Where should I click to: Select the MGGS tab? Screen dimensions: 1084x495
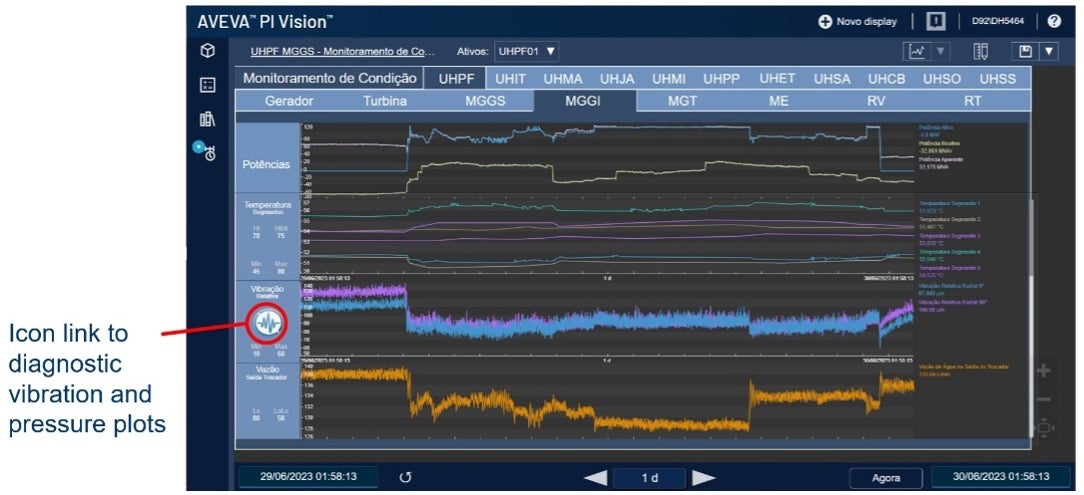click(485, 101)
